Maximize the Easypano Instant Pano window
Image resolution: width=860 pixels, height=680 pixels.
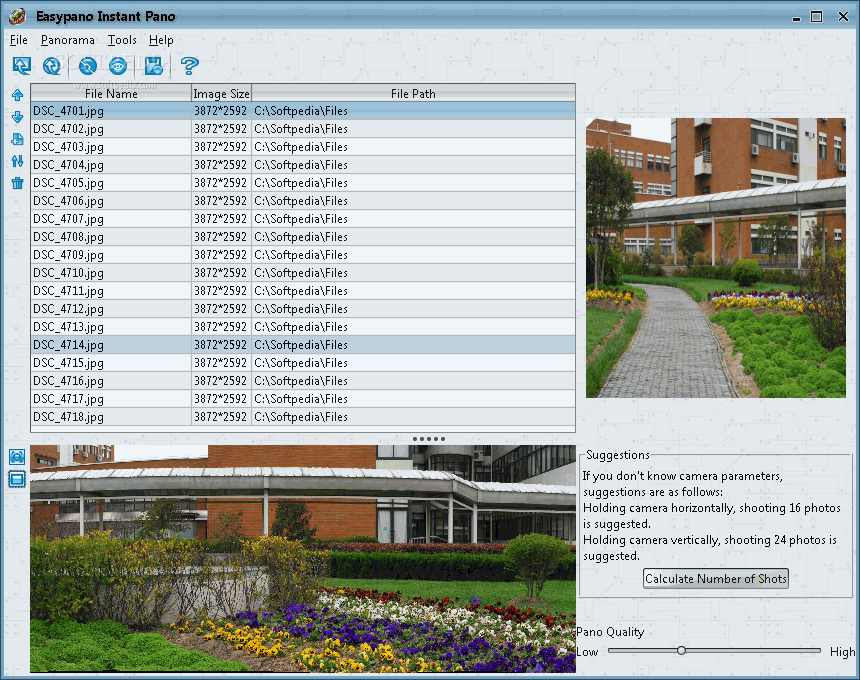817,17
